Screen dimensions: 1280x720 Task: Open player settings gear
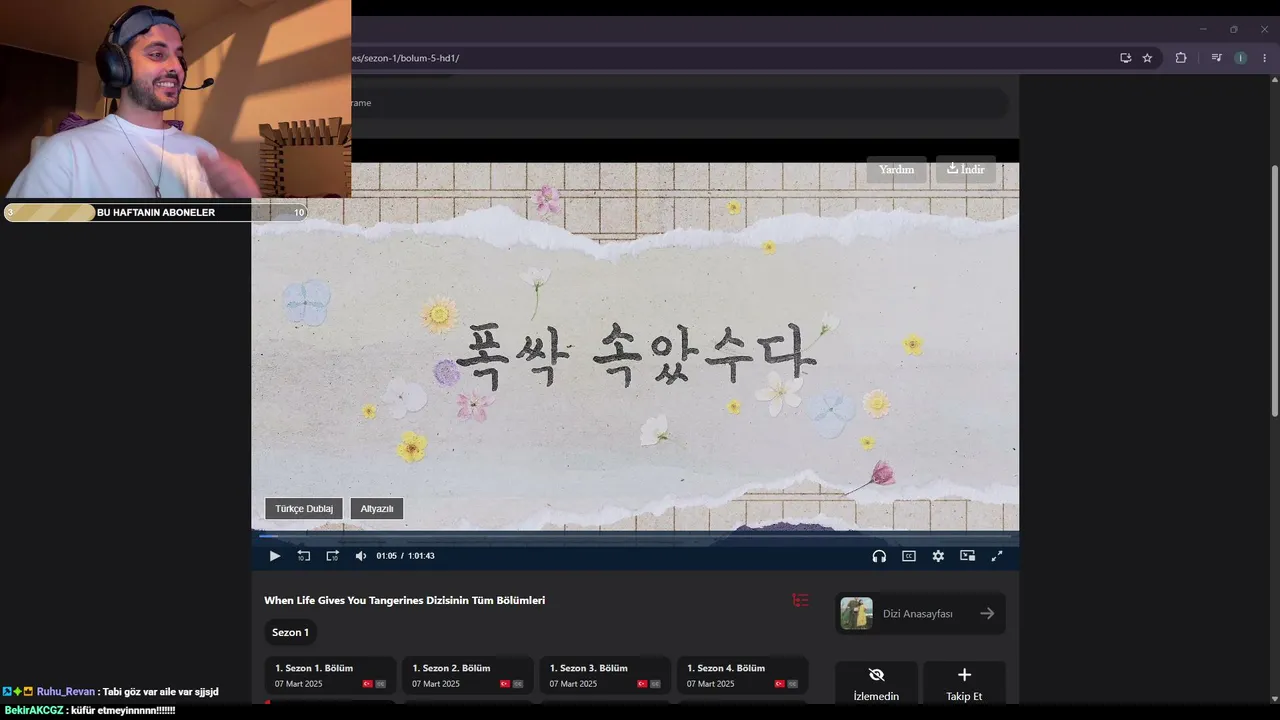coord(938,556)
